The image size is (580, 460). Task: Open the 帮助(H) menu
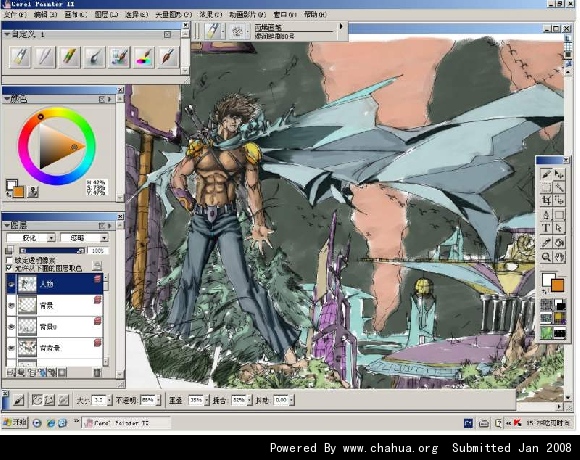(x=315, y=15)
